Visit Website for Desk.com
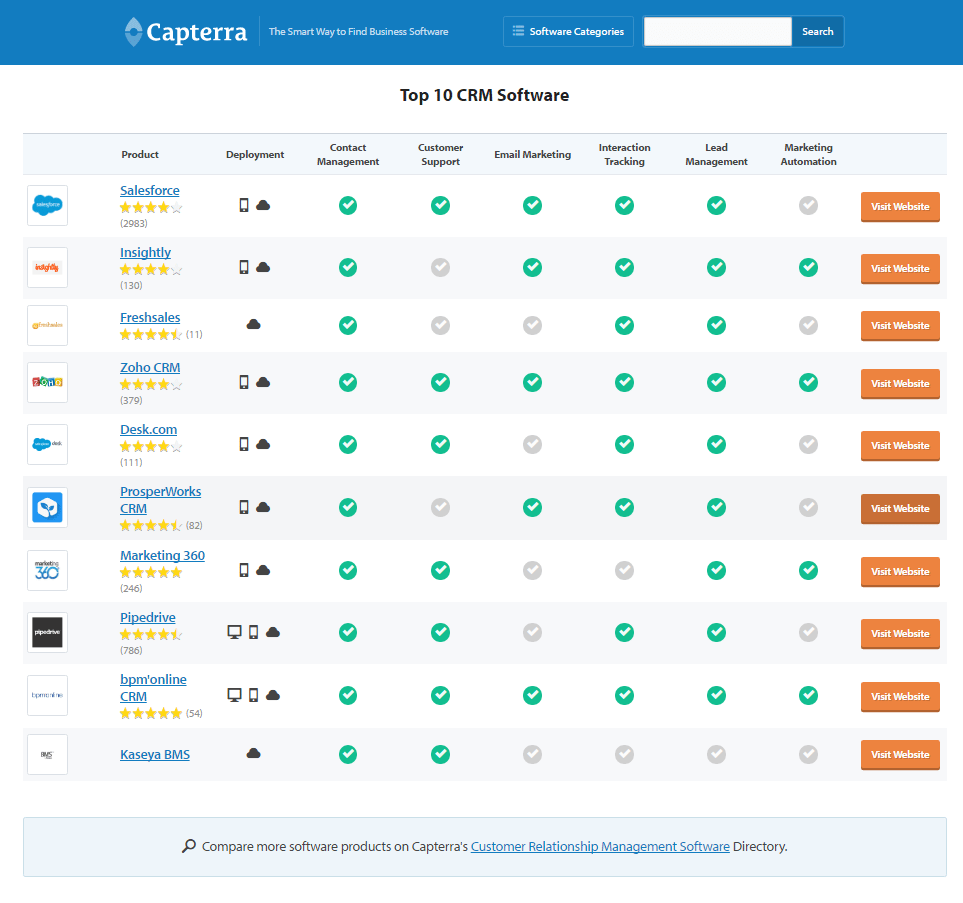Viewport: 963px width, 903px height. click(900, 445)
